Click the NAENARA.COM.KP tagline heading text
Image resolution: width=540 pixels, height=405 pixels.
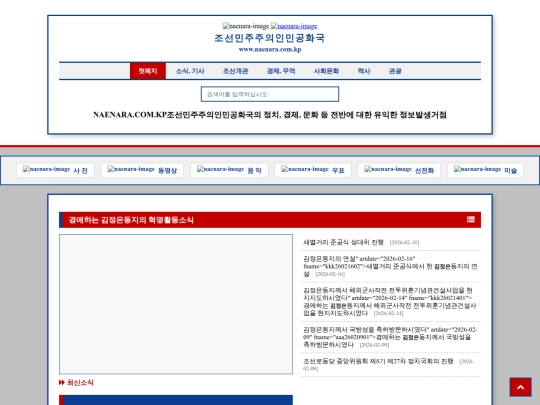270,115
